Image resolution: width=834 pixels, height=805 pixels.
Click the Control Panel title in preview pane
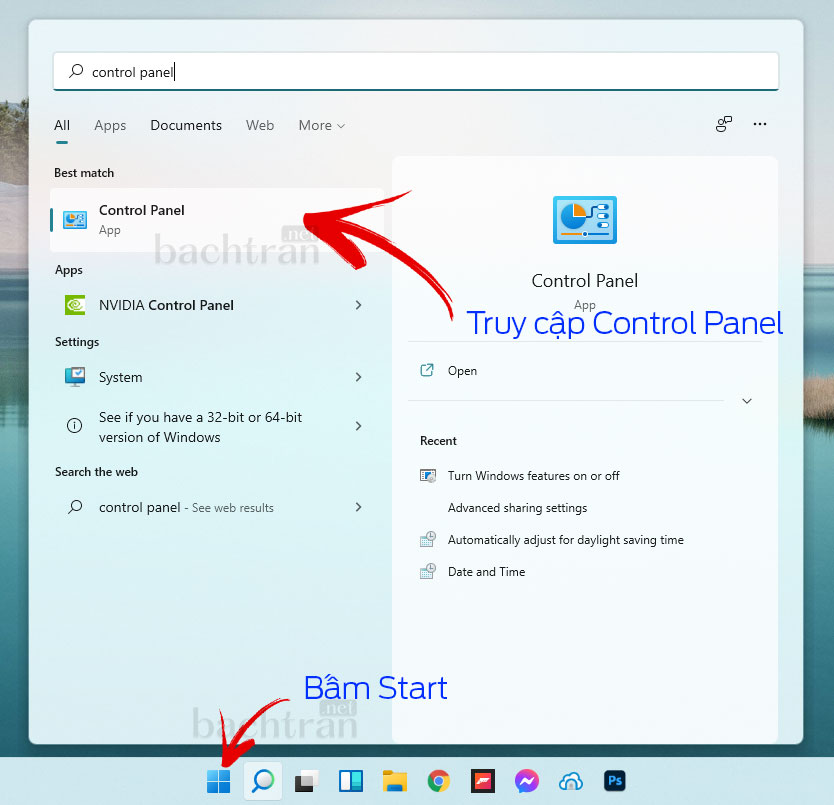tap(585, 280)
